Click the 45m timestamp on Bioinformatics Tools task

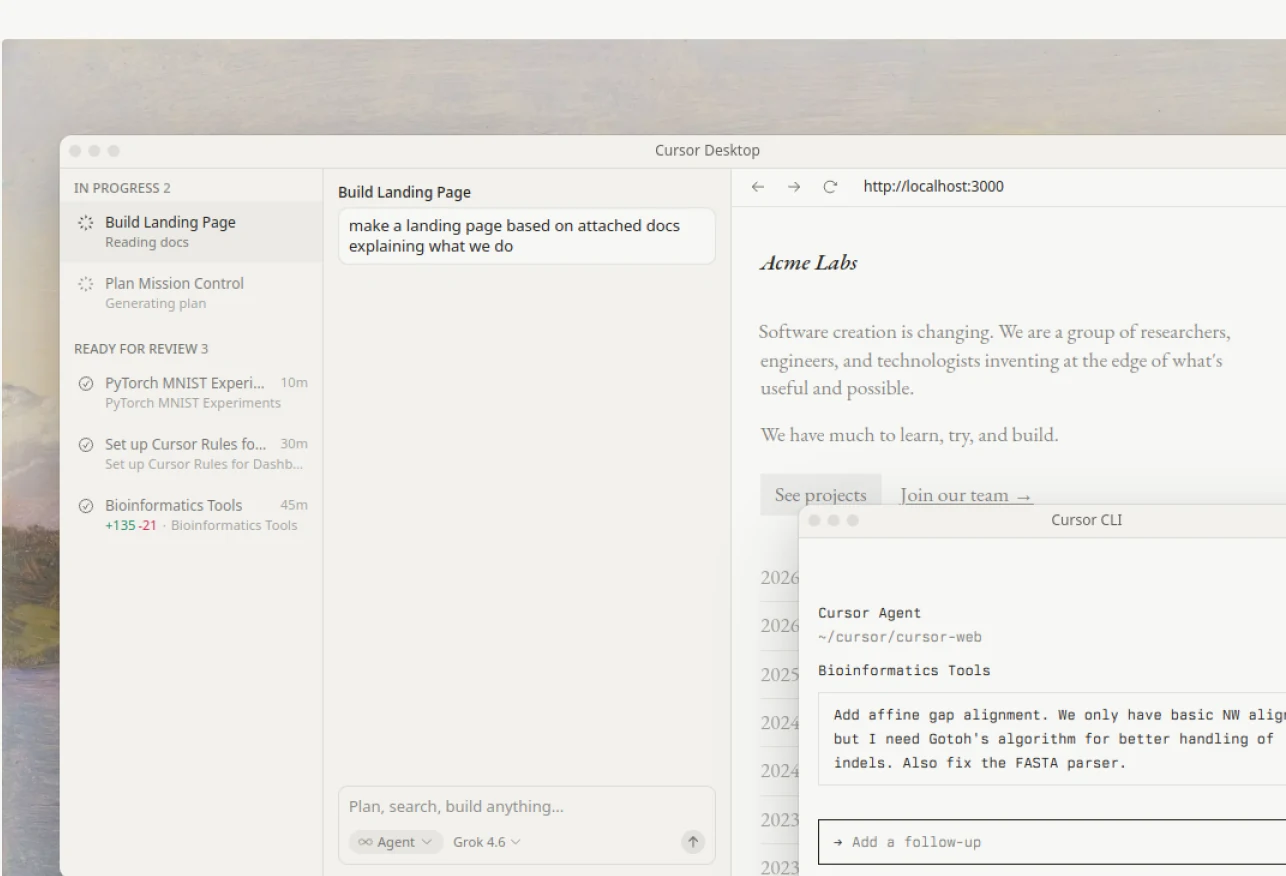294,505
